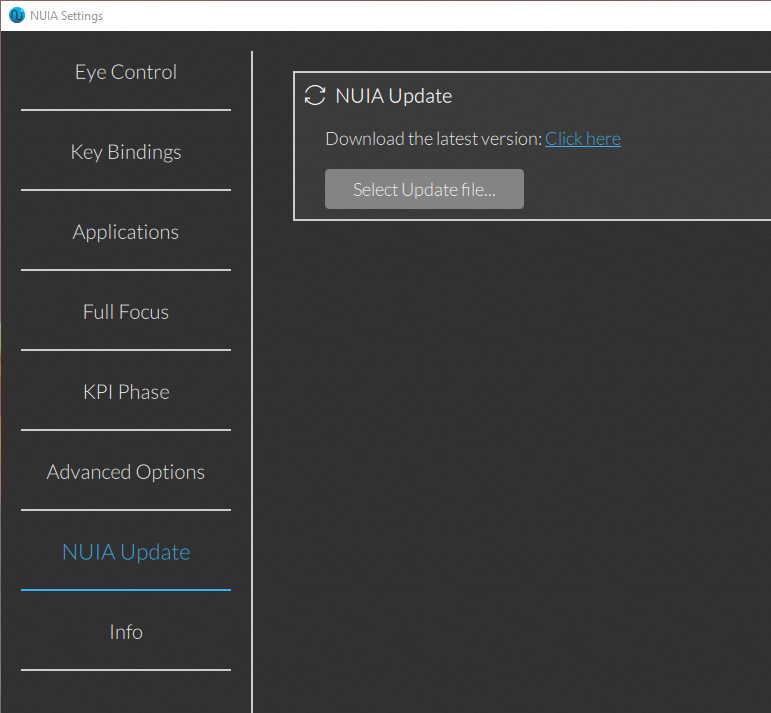This screenshot has width=771, height=713.
Task: Click the NUIA logo icon in title bar
Action: [x=17, y=15]
